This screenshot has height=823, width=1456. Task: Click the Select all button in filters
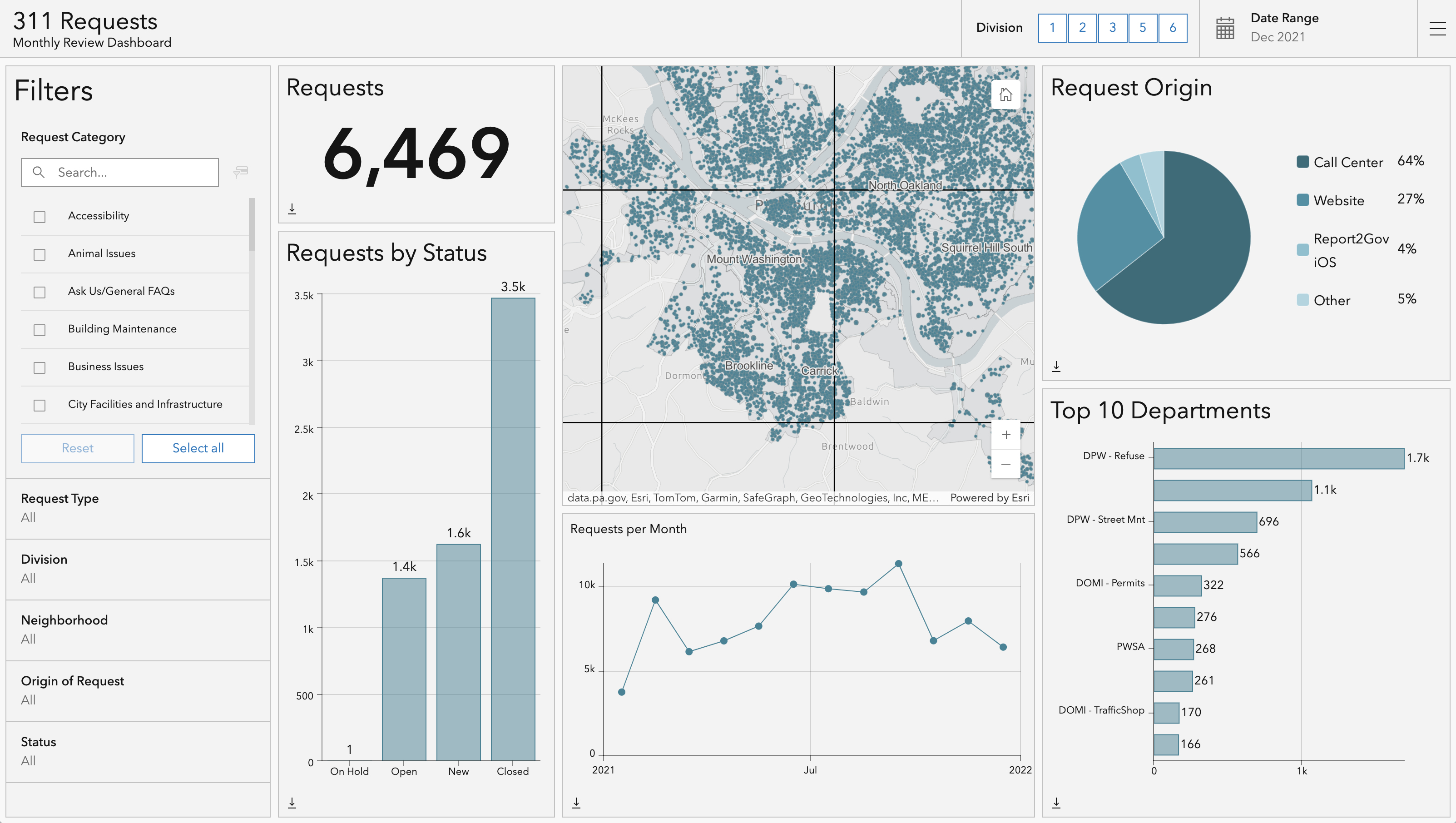[198, 448]
